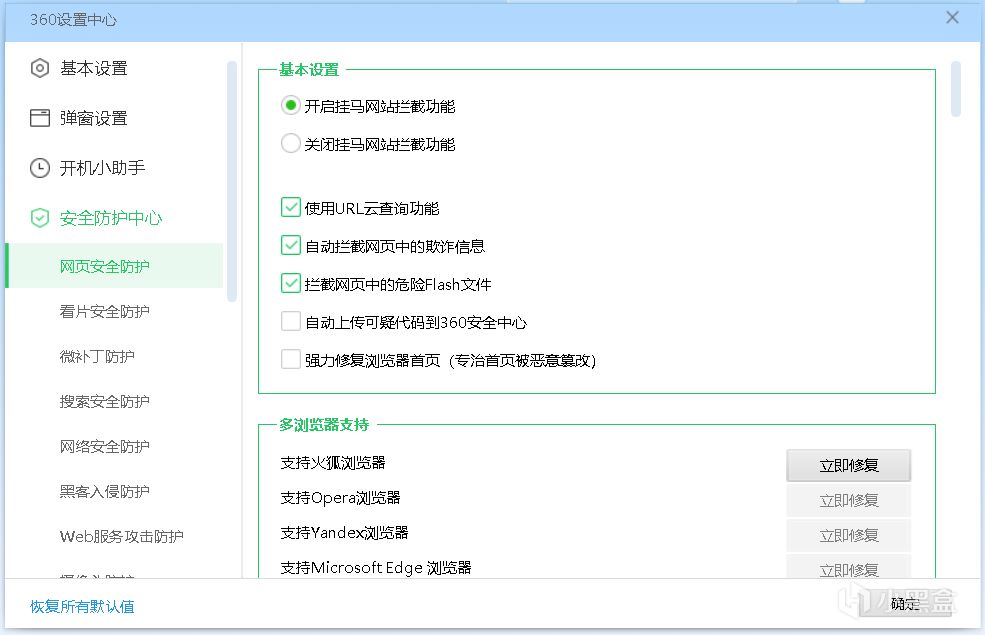The height and width of the screenshot is (635, 985).
Task: Select Web服务攻击防护 sub-item
Action: 121,536
